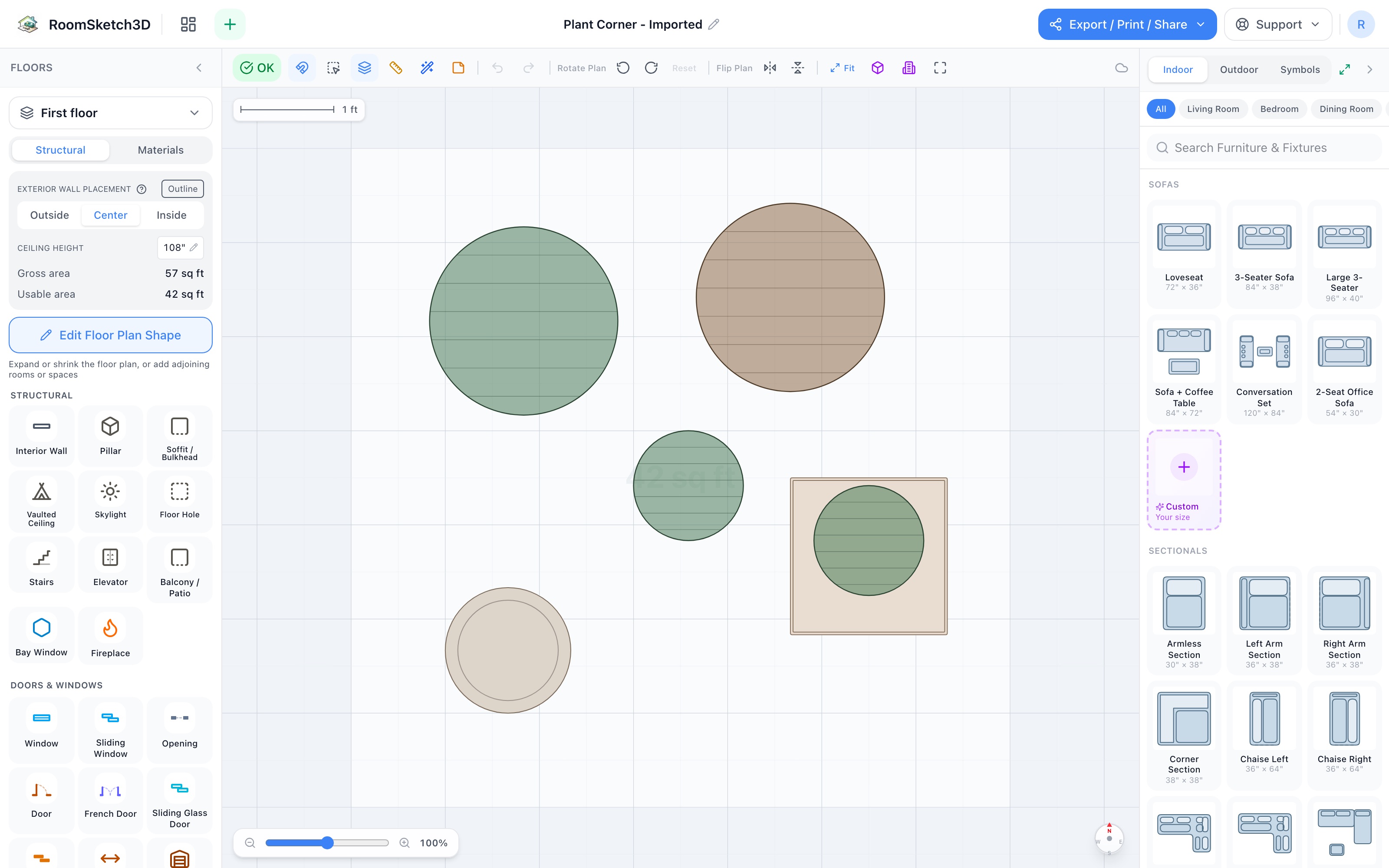Click Edit Floor Plan Shape

[111, 335]
